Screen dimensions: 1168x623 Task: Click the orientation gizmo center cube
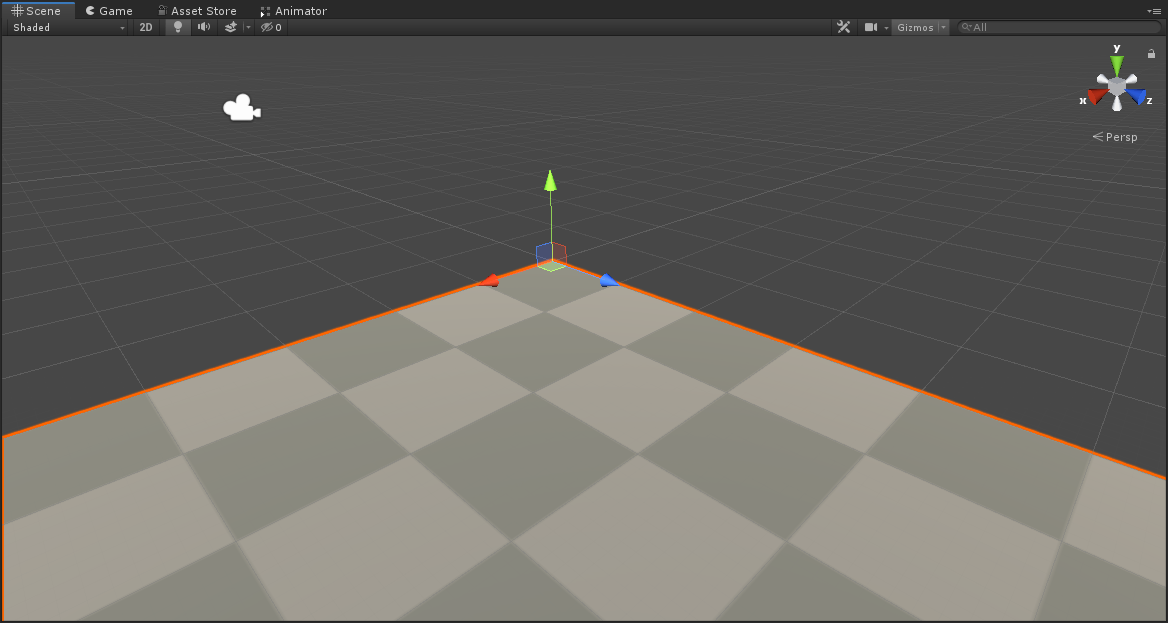pyautogui.click(x=1117, y=86)
